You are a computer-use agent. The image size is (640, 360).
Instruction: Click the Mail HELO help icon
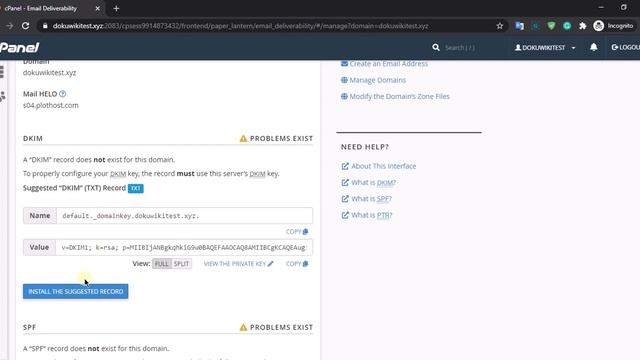coord(62,94)
